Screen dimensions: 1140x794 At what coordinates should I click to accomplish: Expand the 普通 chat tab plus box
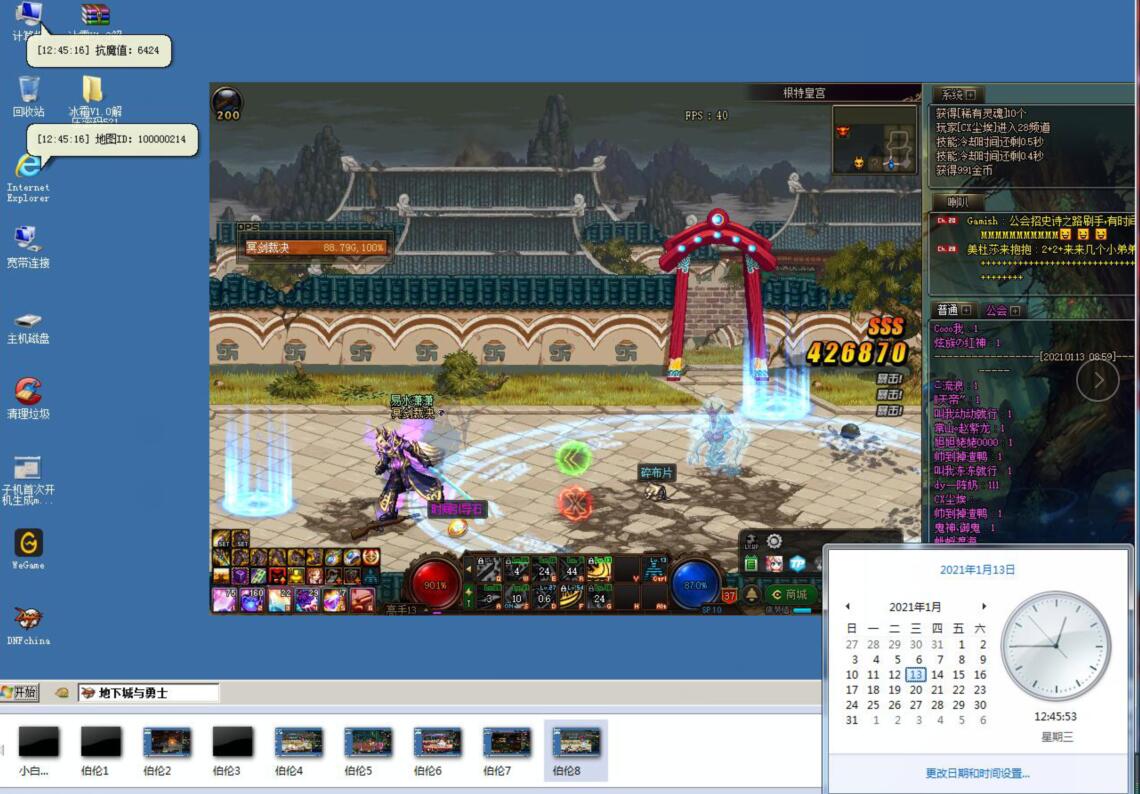click(x=966, y=310)
